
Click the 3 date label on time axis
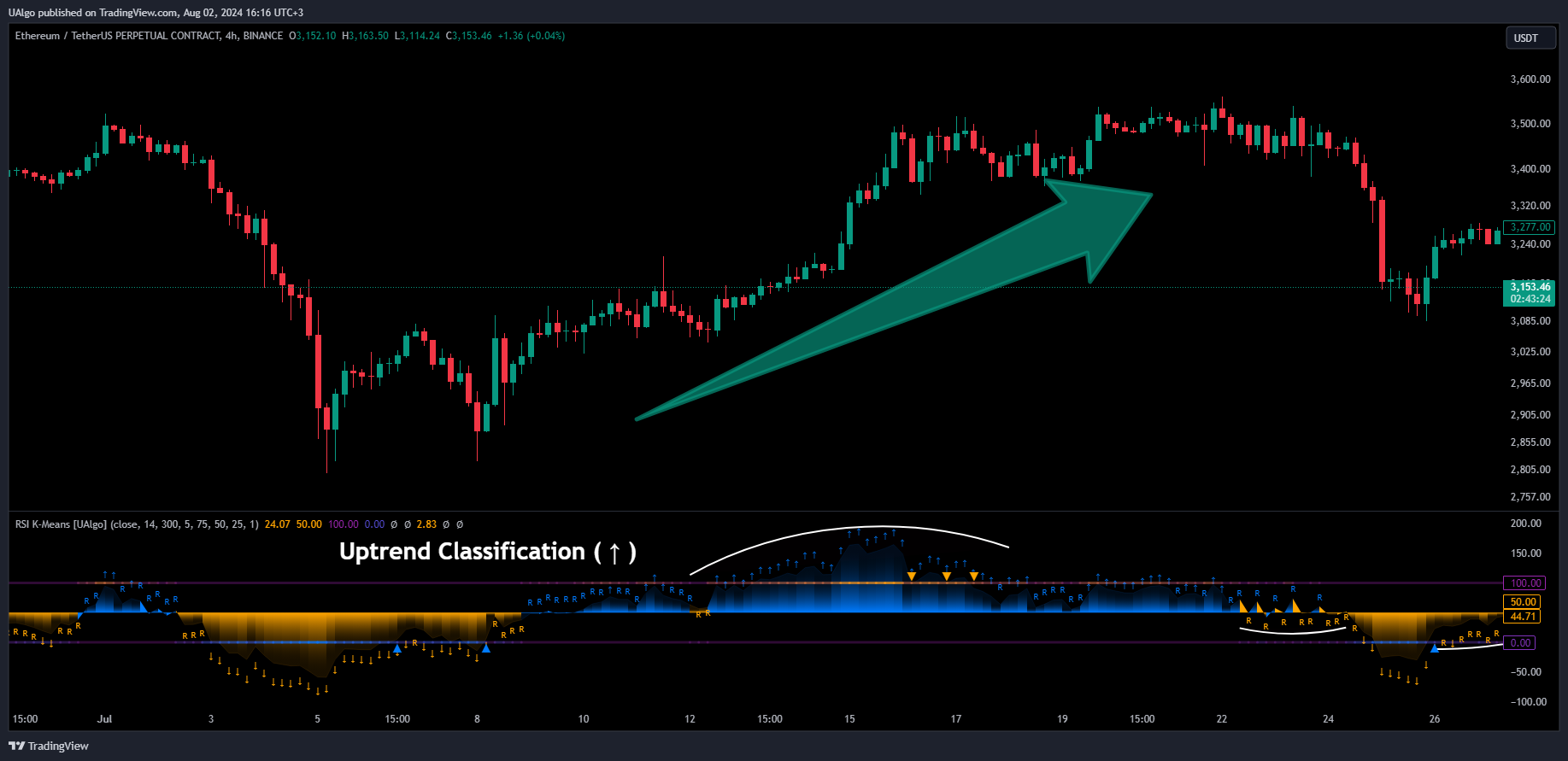[211, 719]
